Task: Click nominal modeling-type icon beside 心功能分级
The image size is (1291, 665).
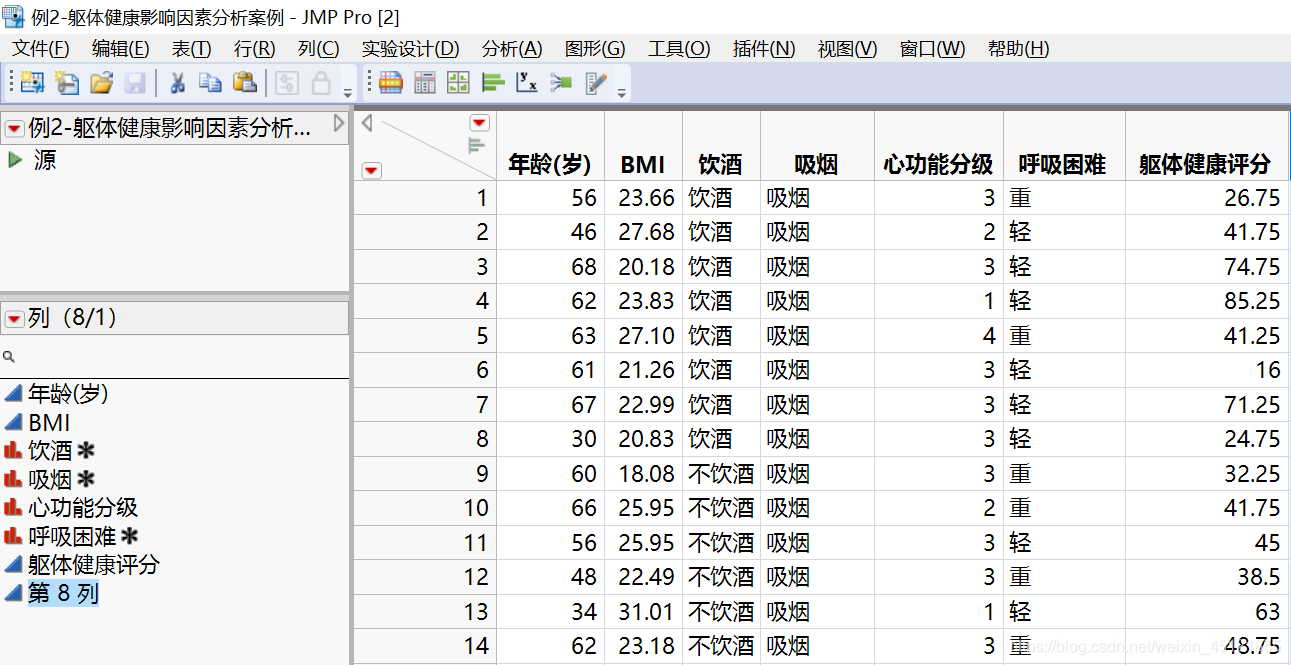Action: pyautogui.click(x=14, y=508)
